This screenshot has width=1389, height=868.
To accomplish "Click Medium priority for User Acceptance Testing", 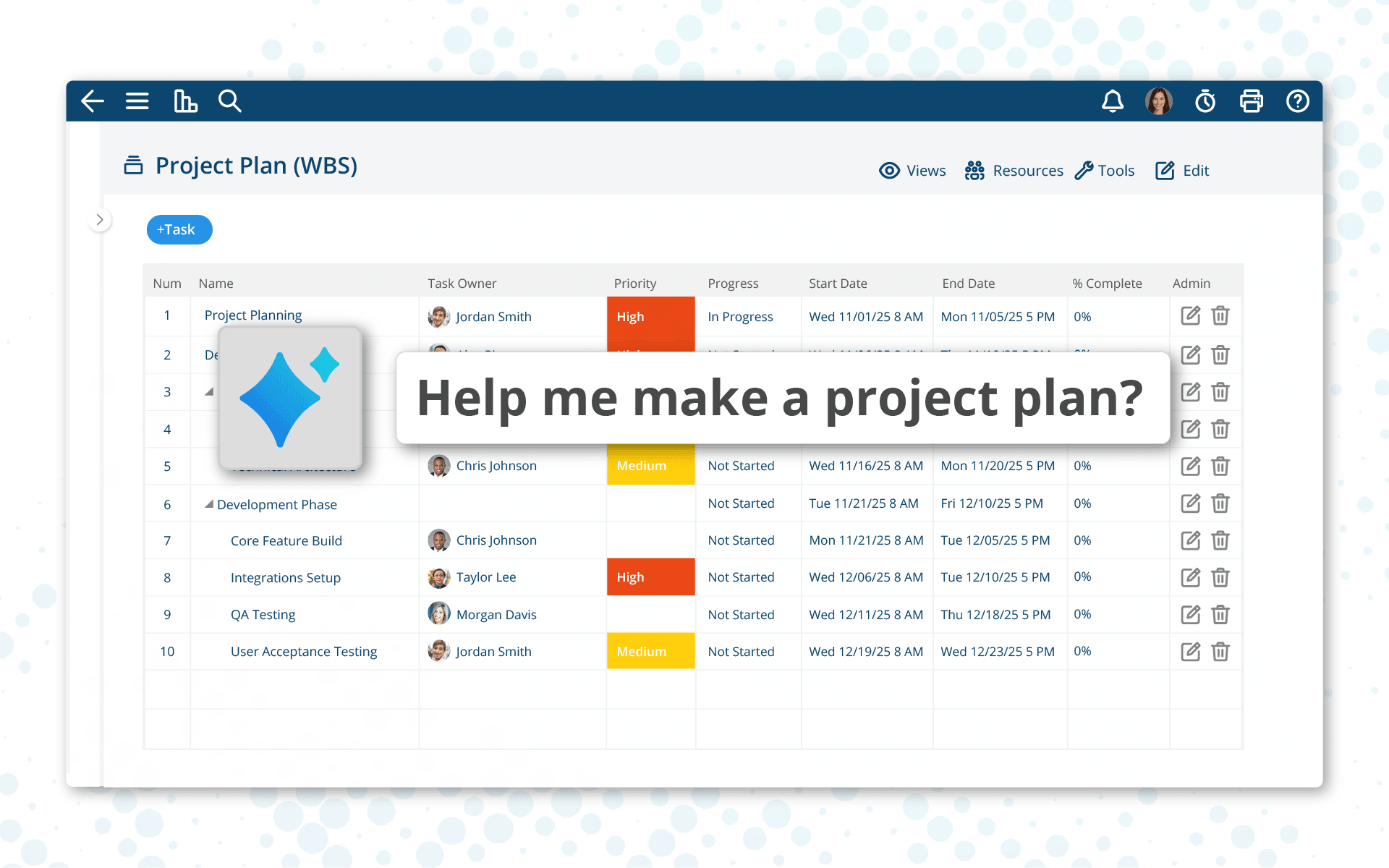I will pos(651,652).
